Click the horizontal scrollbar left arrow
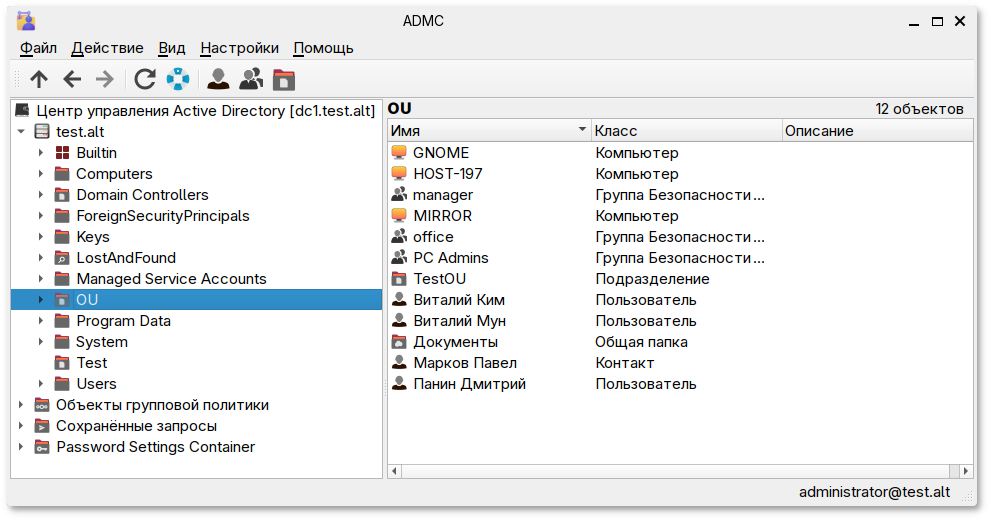The height and width of the screenshot is (520, 990). (395, 471)
